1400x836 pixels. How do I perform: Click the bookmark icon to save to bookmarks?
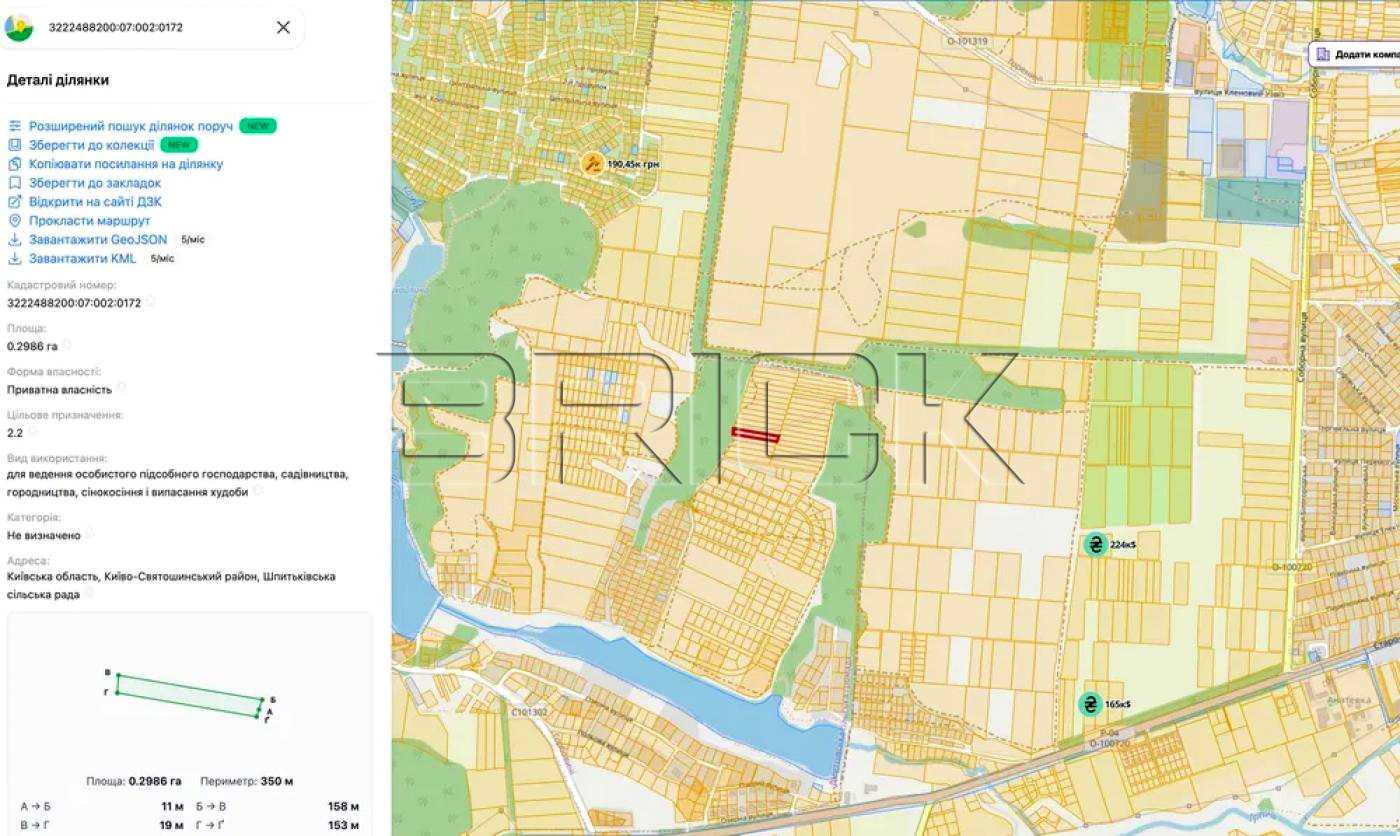click(15, 183)
